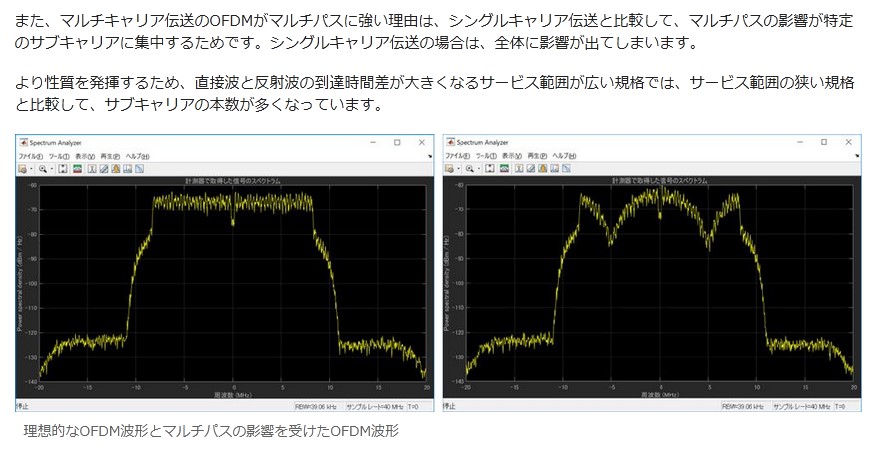Expand zoom dropdown arrow in right analyzer
The width and height of the screenshot is (879, 452).
click(x=479, y=169)
